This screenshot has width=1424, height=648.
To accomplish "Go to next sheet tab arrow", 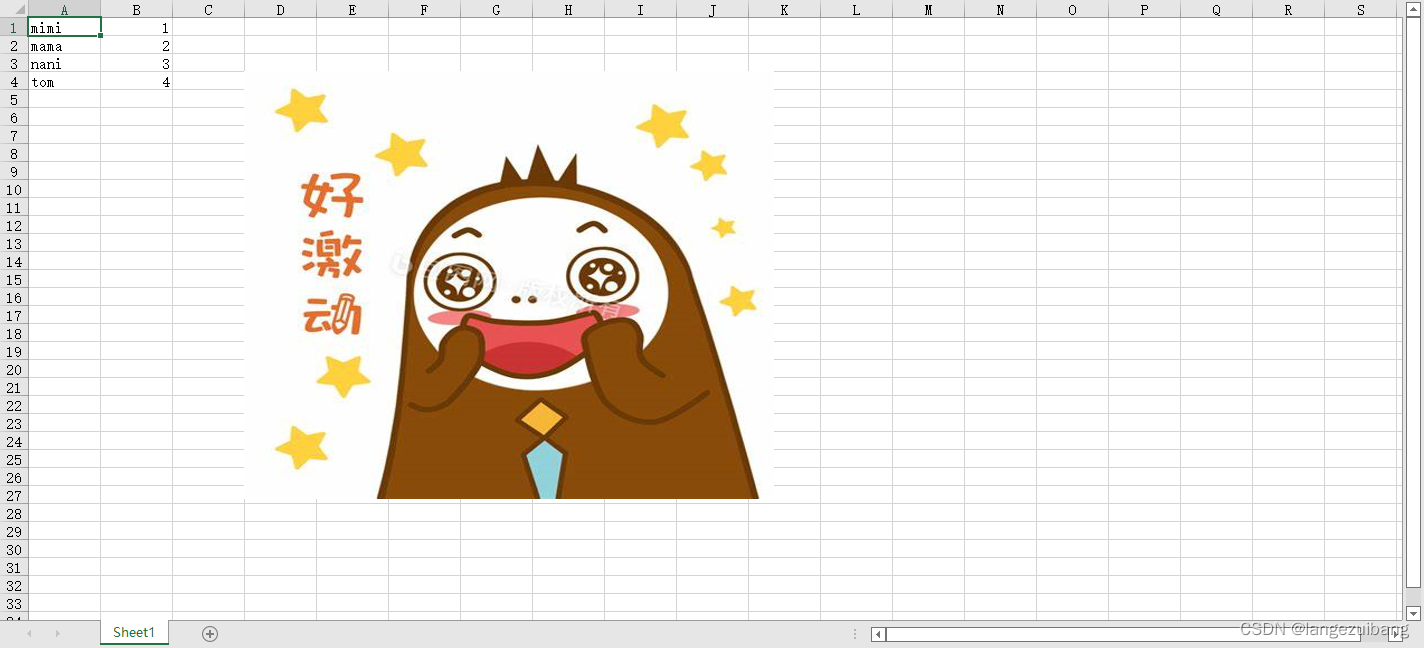I will [57, 633].
